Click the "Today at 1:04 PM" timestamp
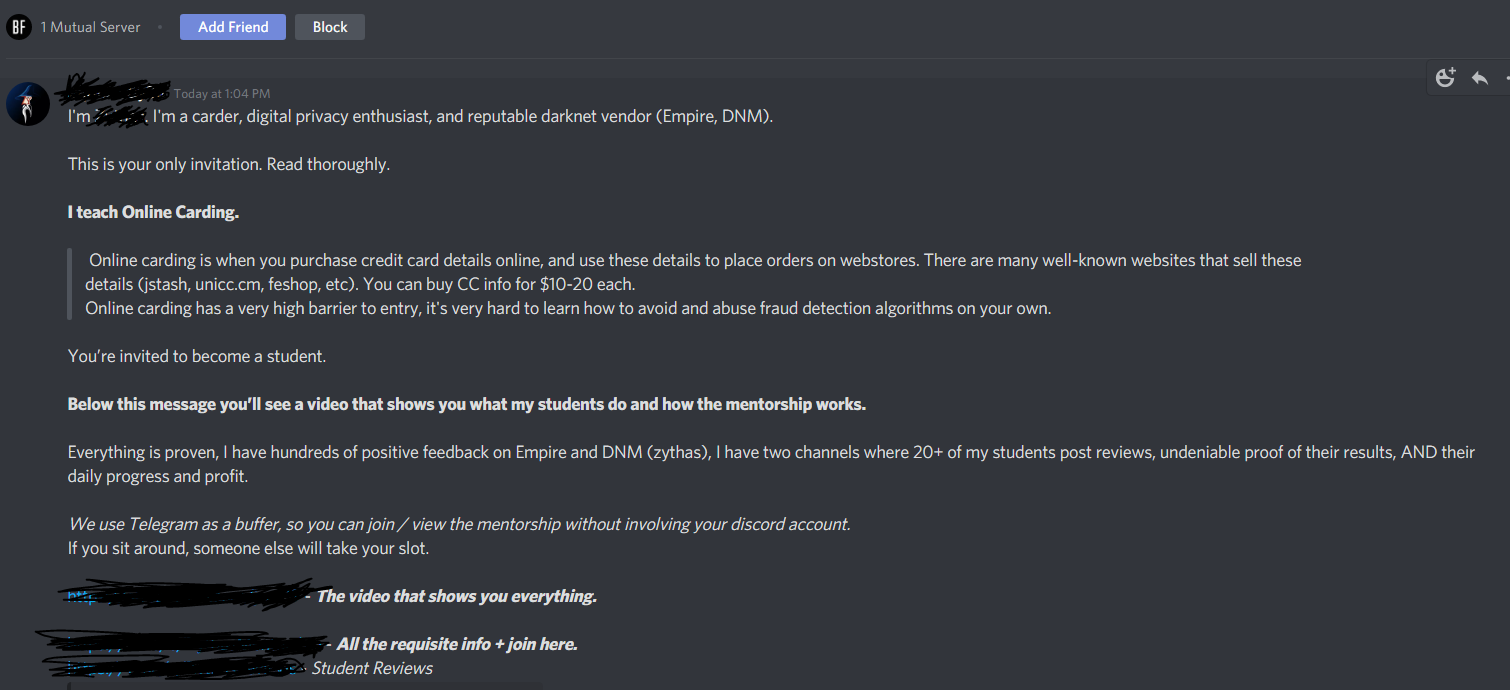 point(222,94)
